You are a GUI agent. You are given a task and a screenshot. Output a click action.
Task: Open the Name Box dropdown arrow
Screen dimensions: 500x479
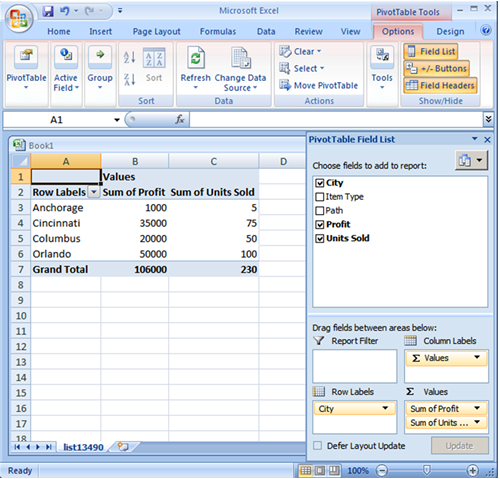[117, 120]
